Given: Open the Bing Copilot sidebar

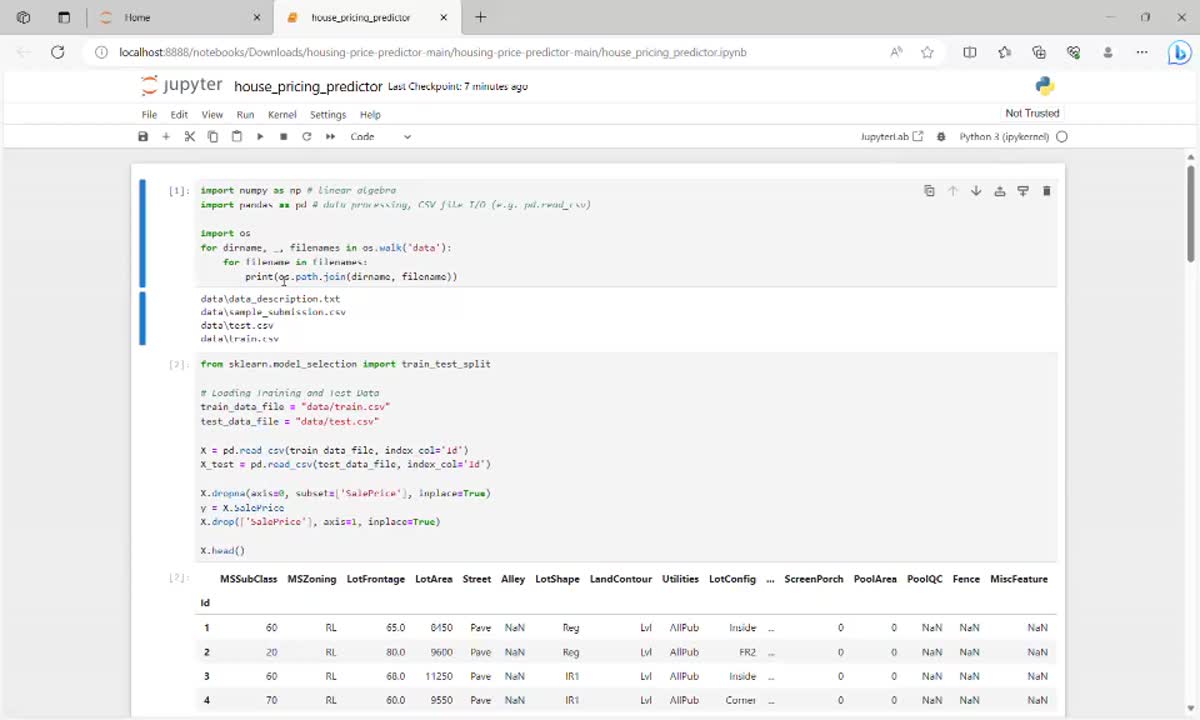Looking at the screenshot, I should (1179, 52).
